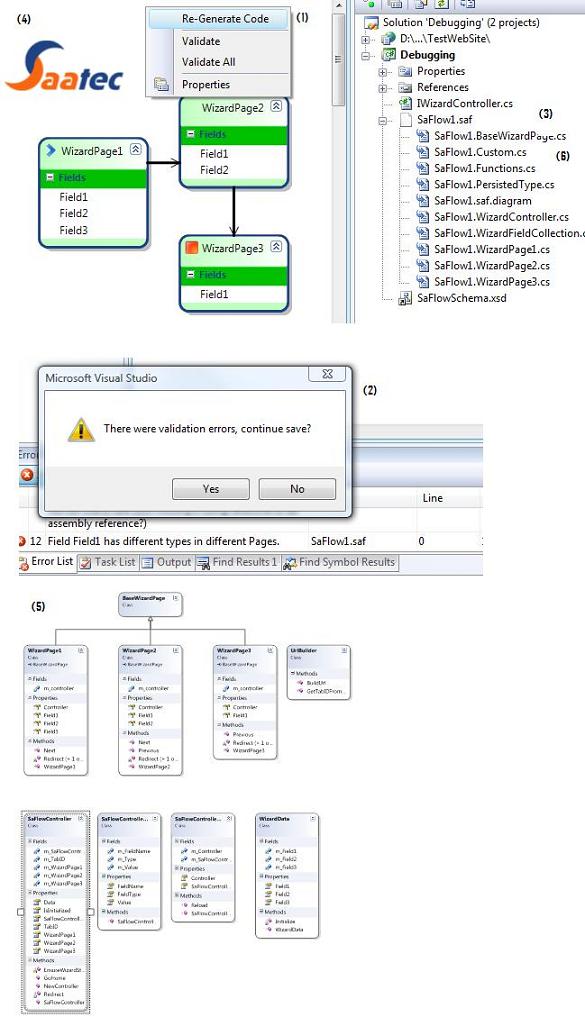Click the Debugging C# project icon
Screen dimensions: 585x1017
click(388, 54)
